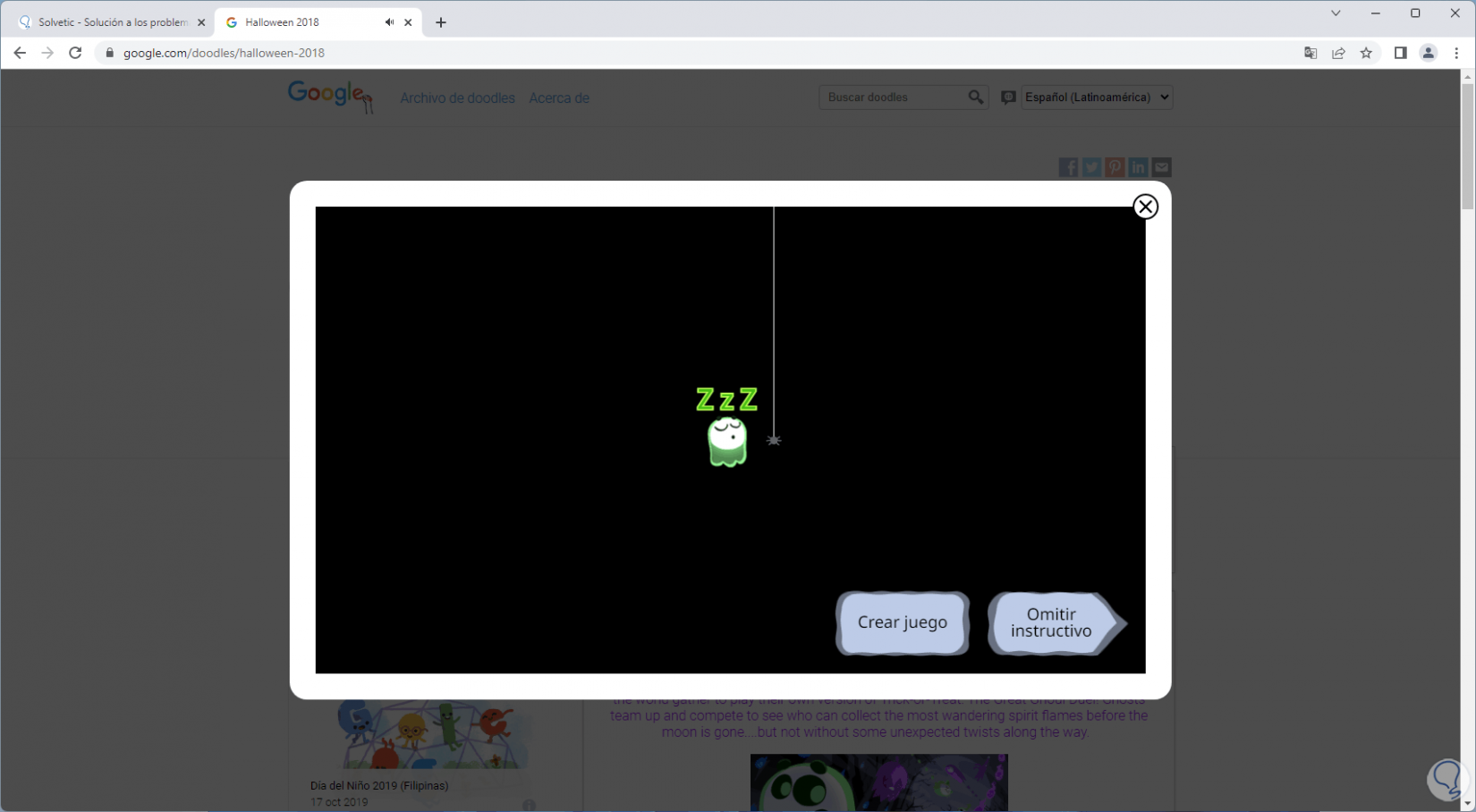
Task: Bookmark this page with the star
Action: tap(1366, 53)
